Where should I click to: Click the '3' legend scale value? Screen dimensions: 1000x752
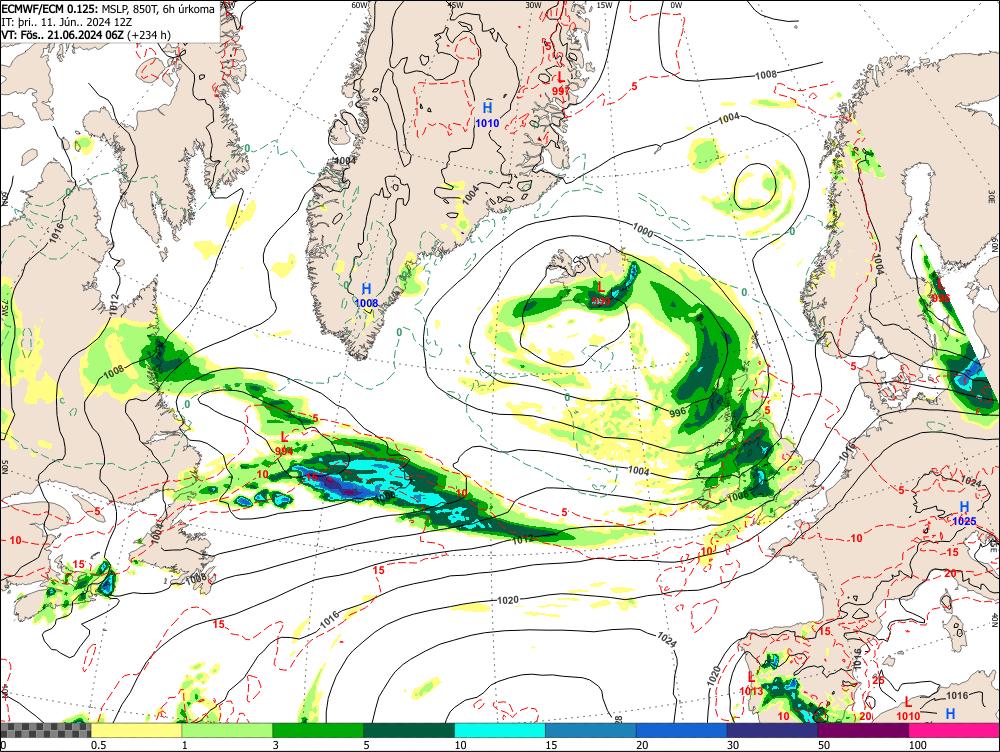click(x=276, y=745)
